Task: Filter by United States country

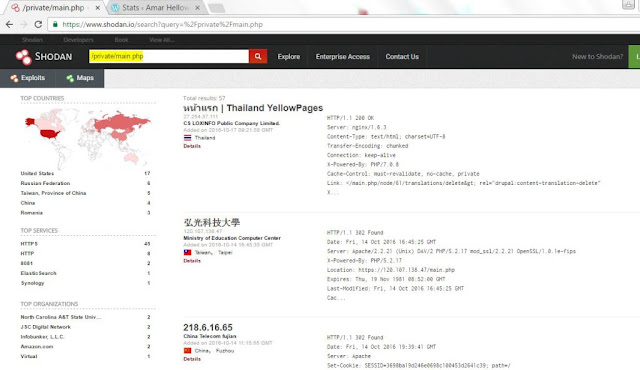Action: (37, 173)
